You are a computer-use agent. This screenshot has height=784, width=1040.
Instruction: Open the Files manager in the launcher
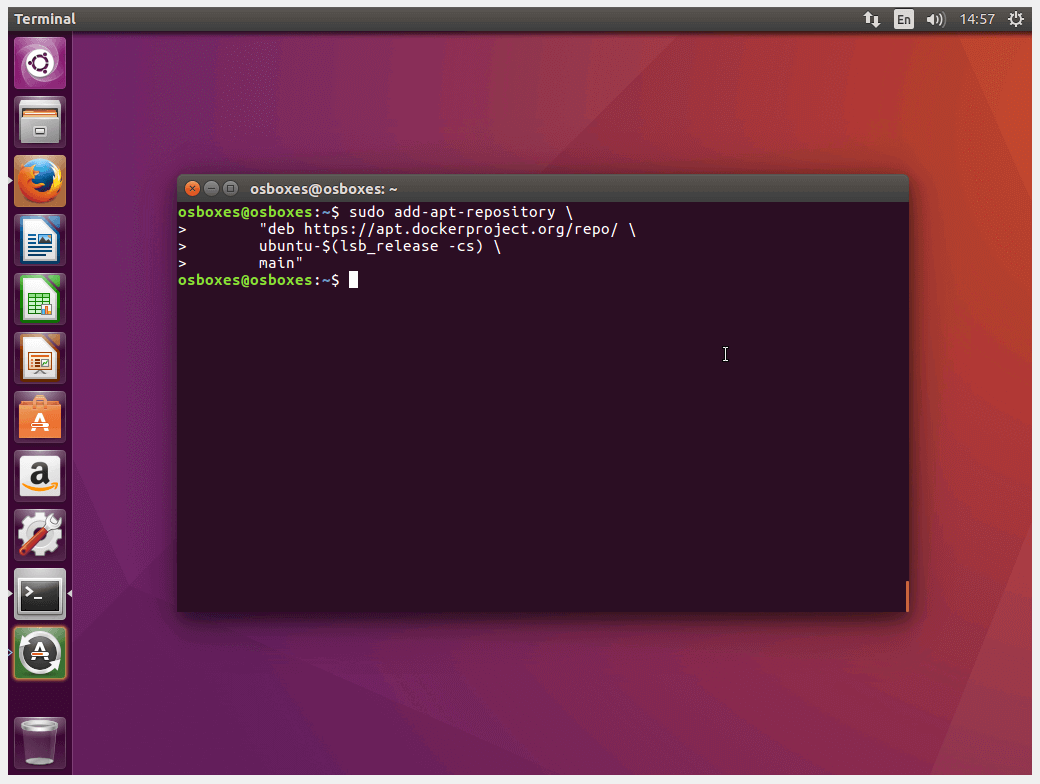pos(40,122)
